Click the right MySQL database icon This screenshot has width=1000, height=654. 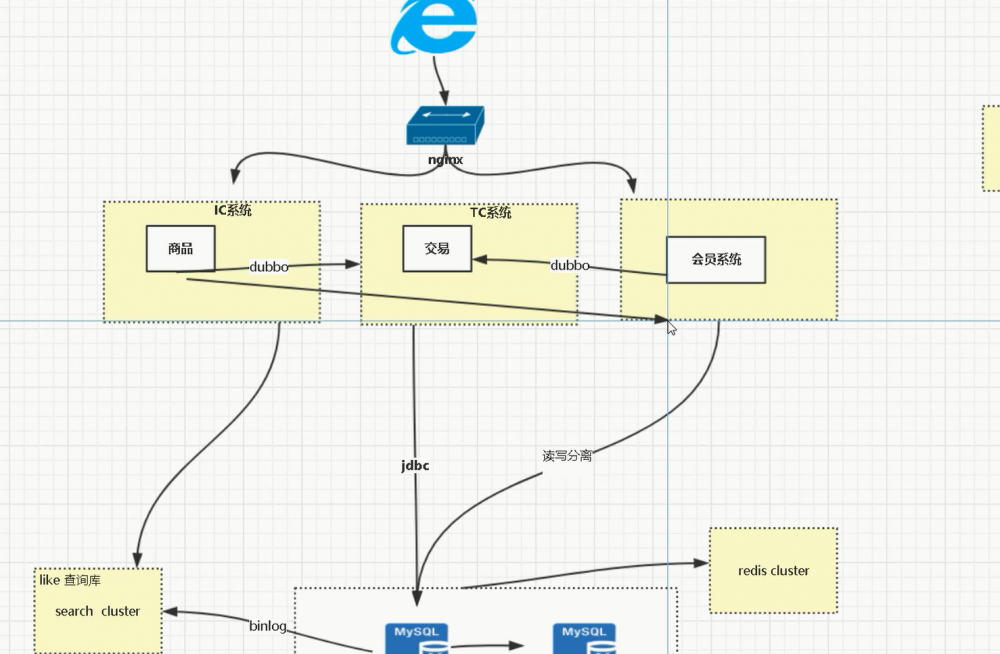584,639
